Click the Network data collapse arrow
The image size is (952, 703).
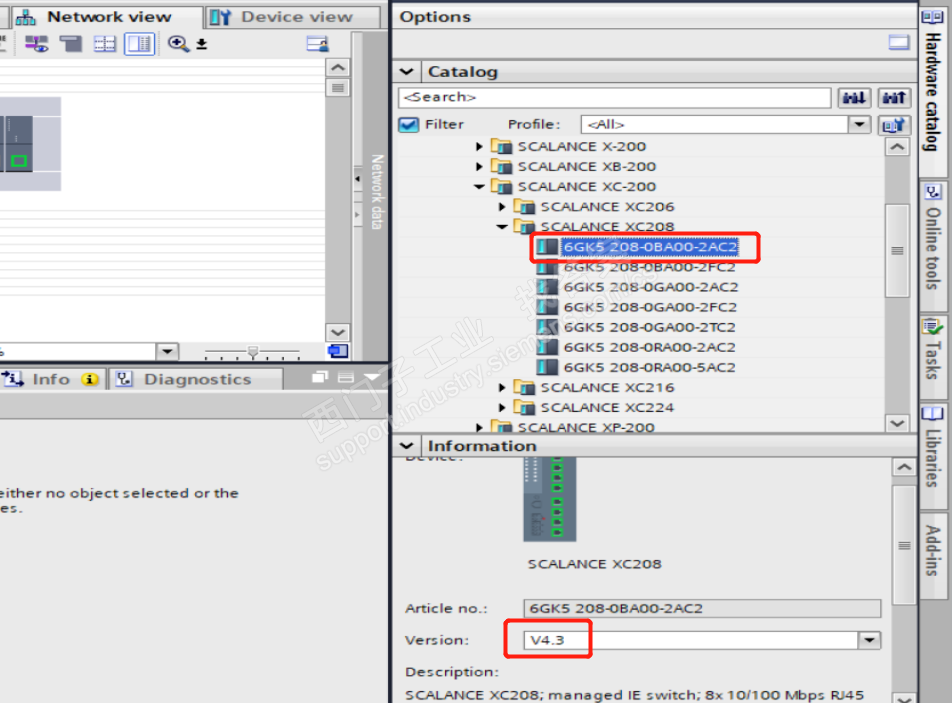click(358, 178)
